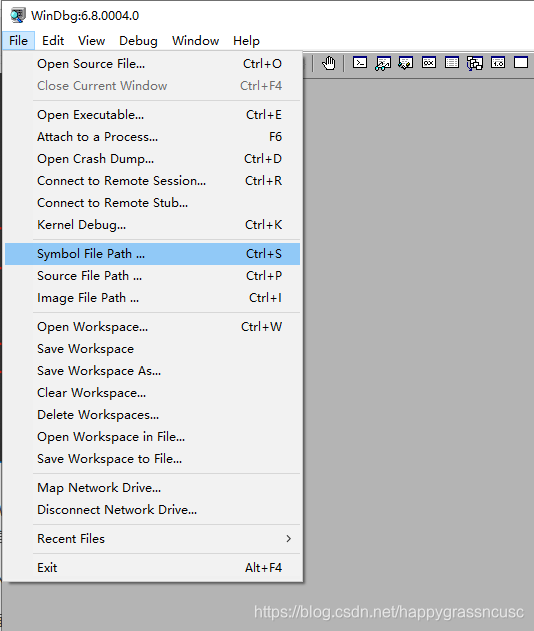Image resolution: width=534 pixels, height=631 pixels.
Task: Open the Debug menu
Action: [138, 41]
